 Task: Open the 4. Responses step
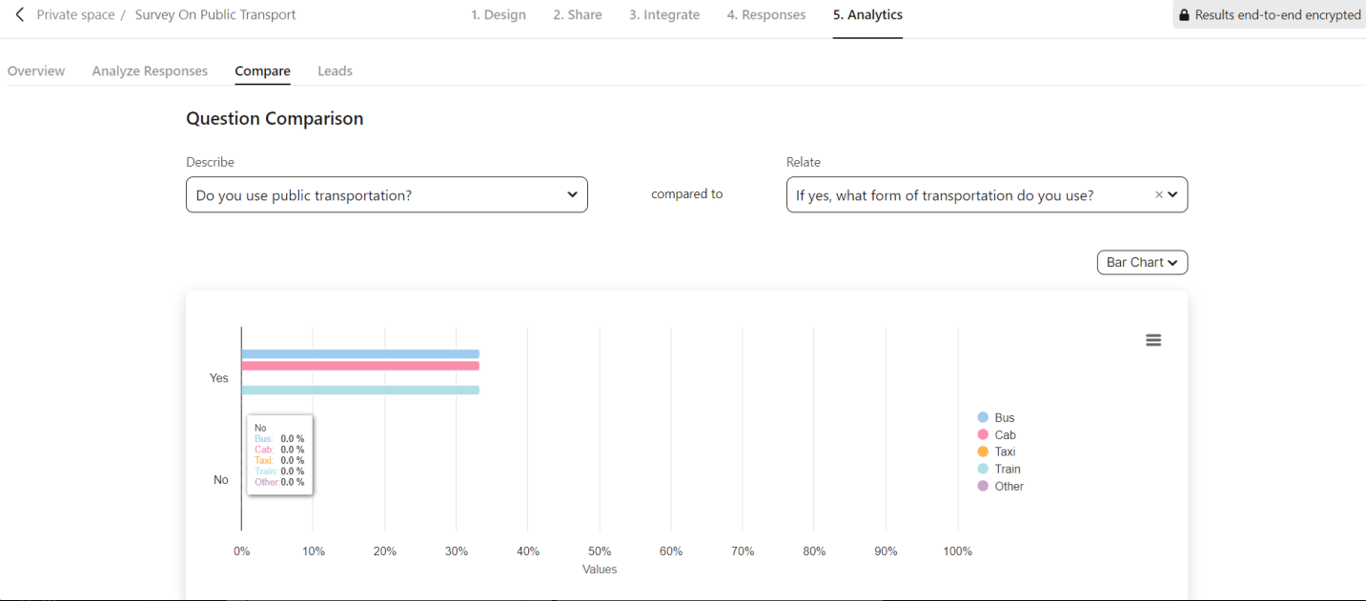[766, 15]
